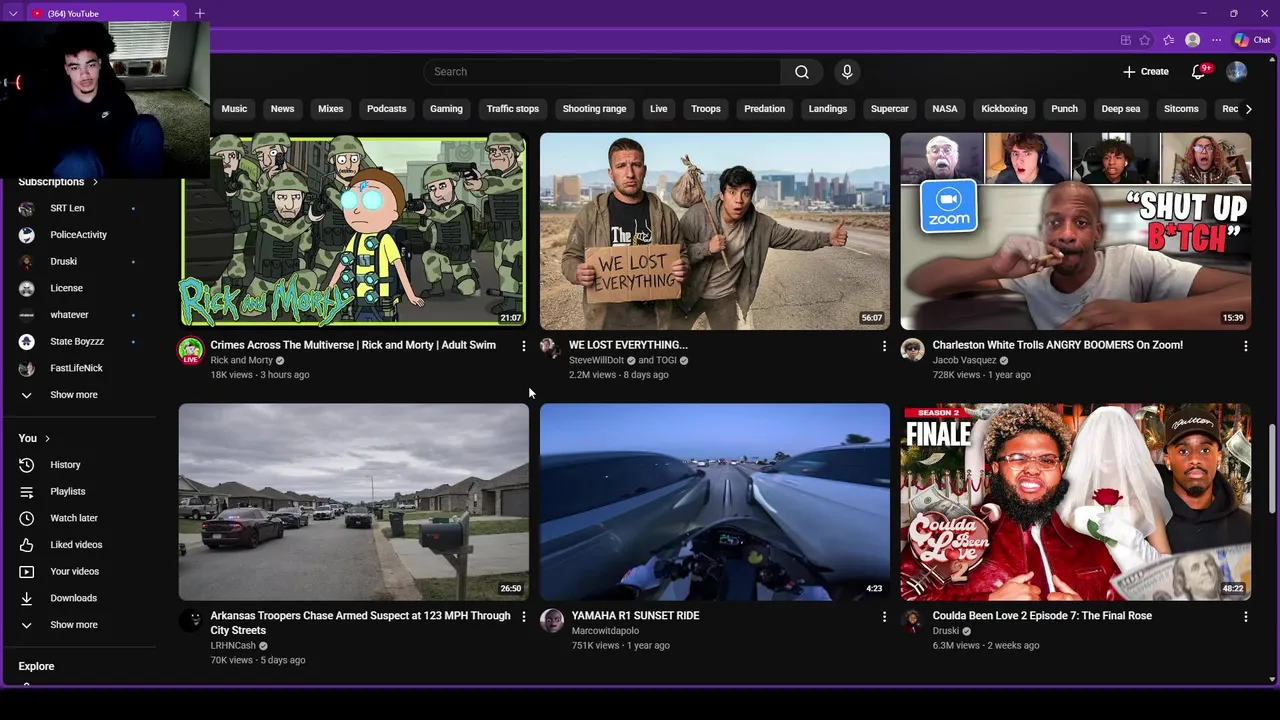Screen dimensions: 1280x720
Task: Open the Copilot Chat button
Action: [x=1252, y=40]
